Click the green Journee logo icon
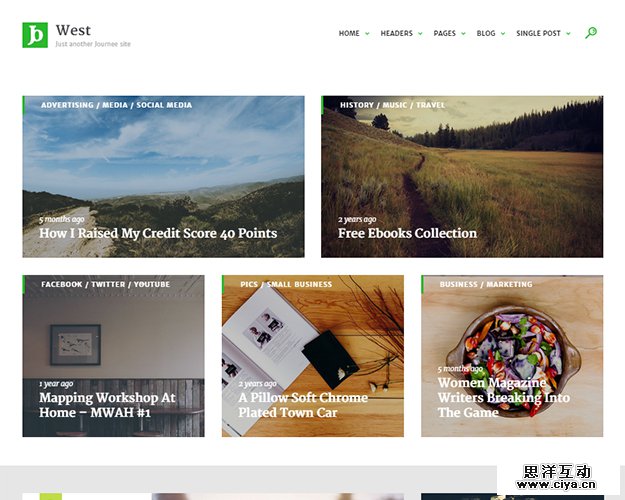 (x=35, y=35)
